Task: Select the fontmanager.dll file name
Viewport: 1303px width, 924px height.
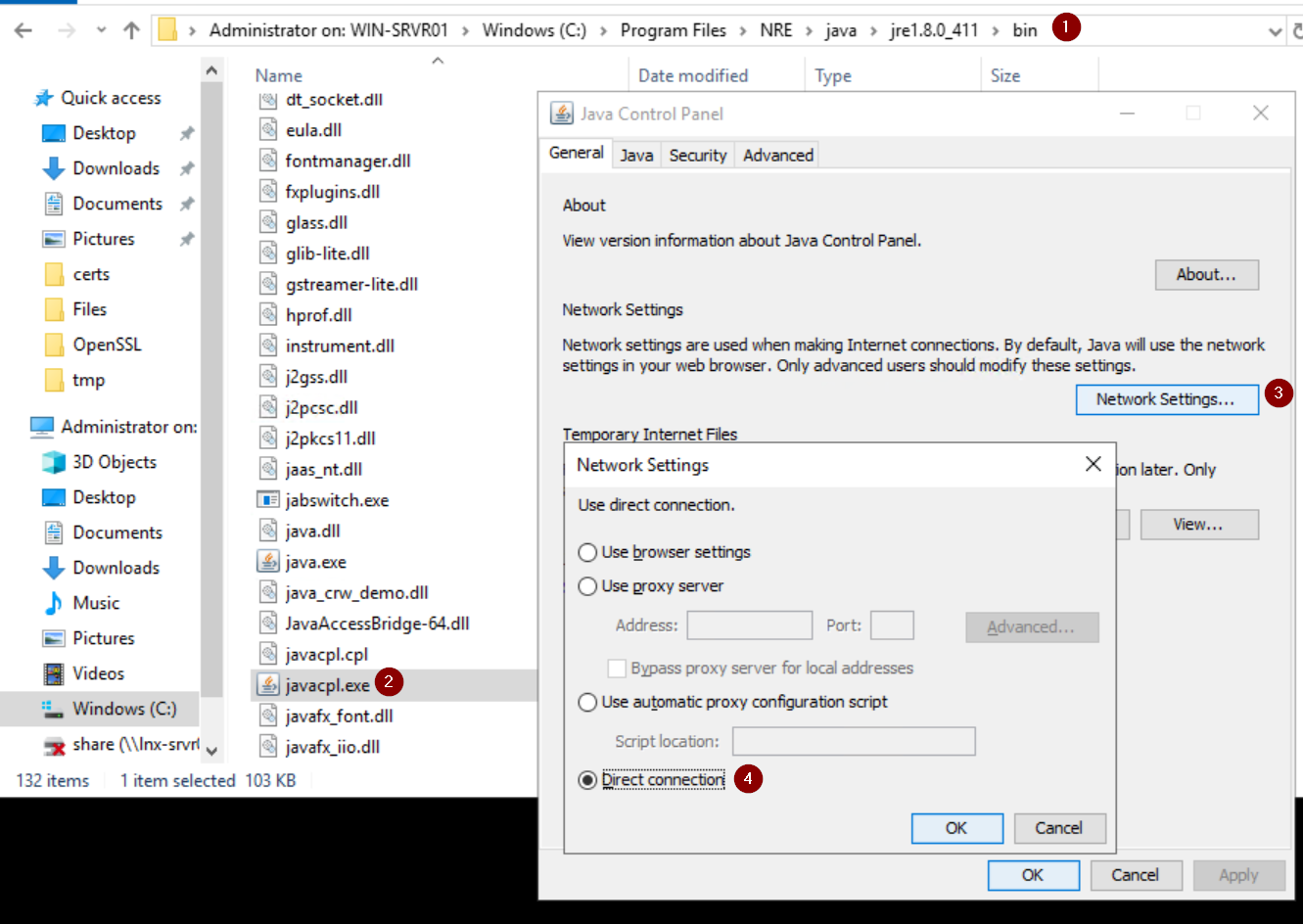Action: (x=348, y=162)
